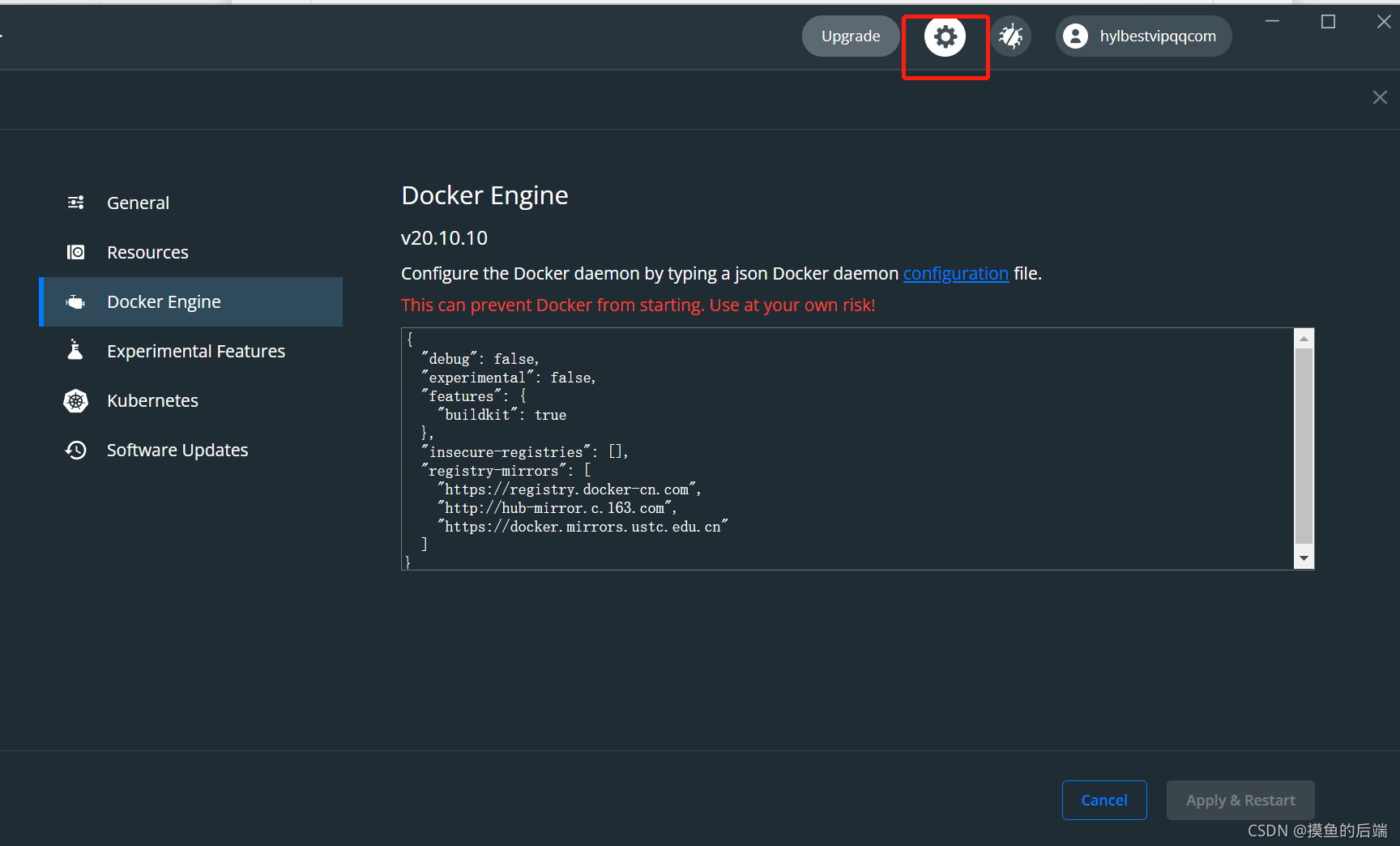
Task: Click the Software Updates clock icon
Action: tap(75, 450)
